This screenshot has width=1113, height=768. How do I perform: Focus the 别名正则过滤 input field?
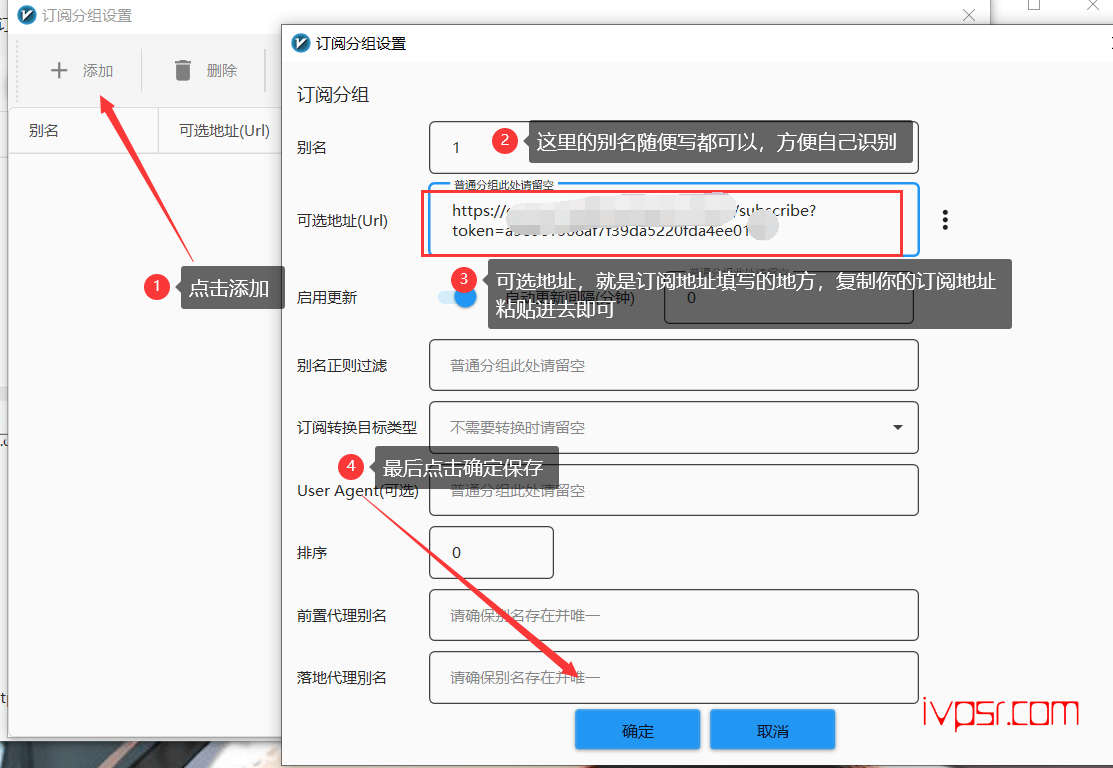(674, 366)
